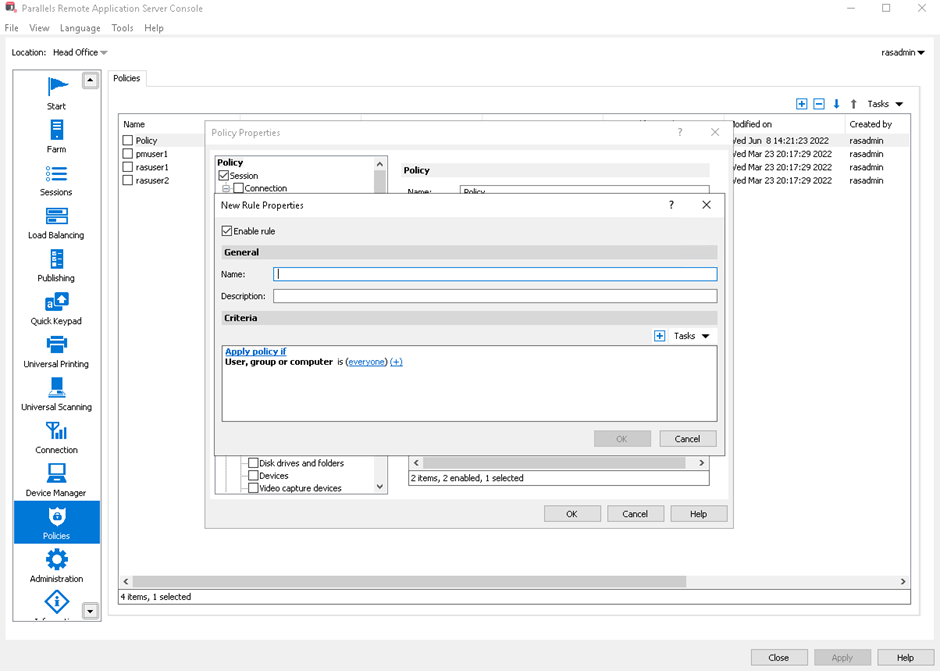
Task: Open Tasks dropdown in Policies toolbar
Action: pos(885,104)
